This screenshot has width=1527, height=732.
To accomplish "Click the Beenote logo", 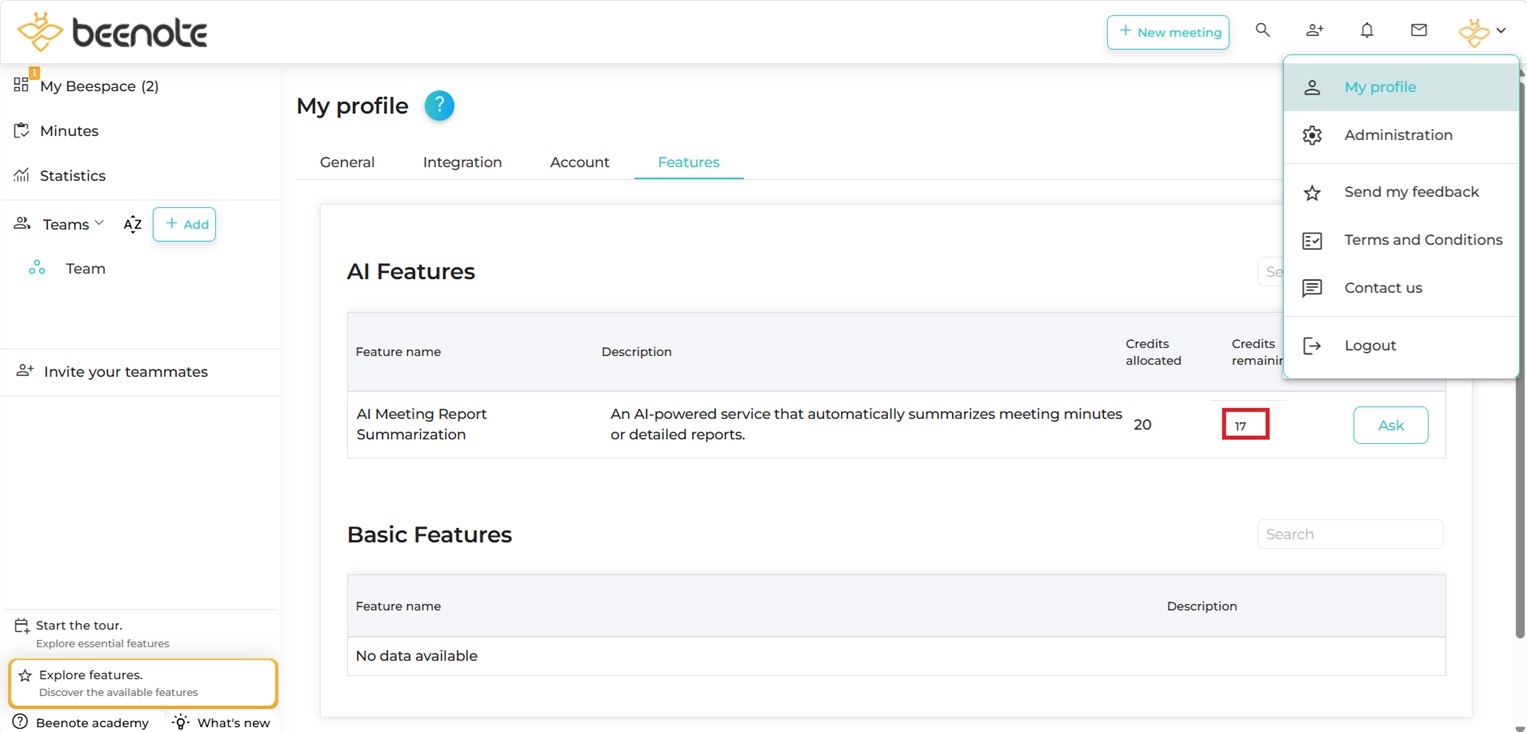I will [112, 32].
